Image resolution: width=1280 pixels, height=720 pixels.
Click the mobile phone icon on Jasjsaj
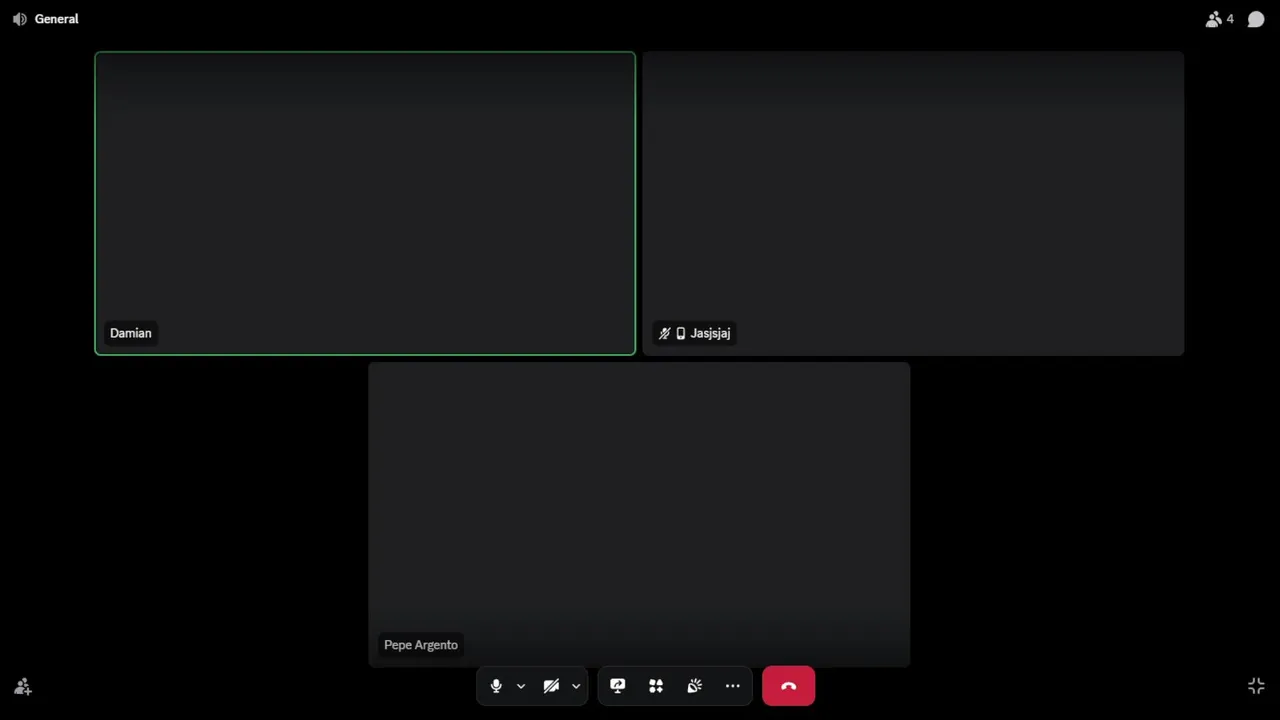click(x=681, y=333)
